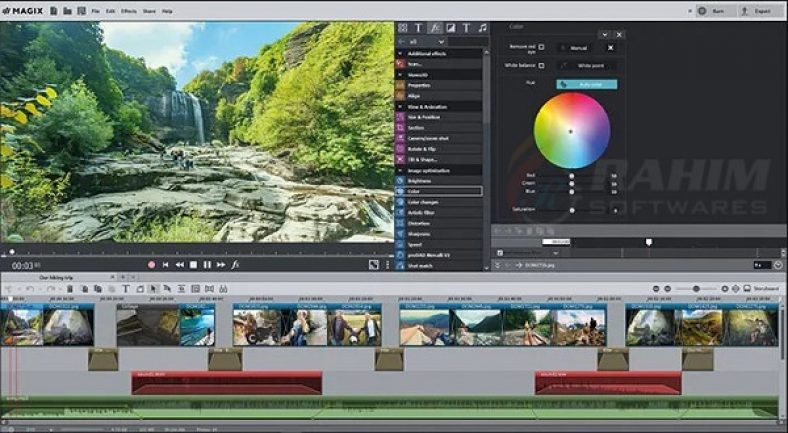Click the record button in the transport bar
This screenshot has width=788, height=433.
point(152,265)
